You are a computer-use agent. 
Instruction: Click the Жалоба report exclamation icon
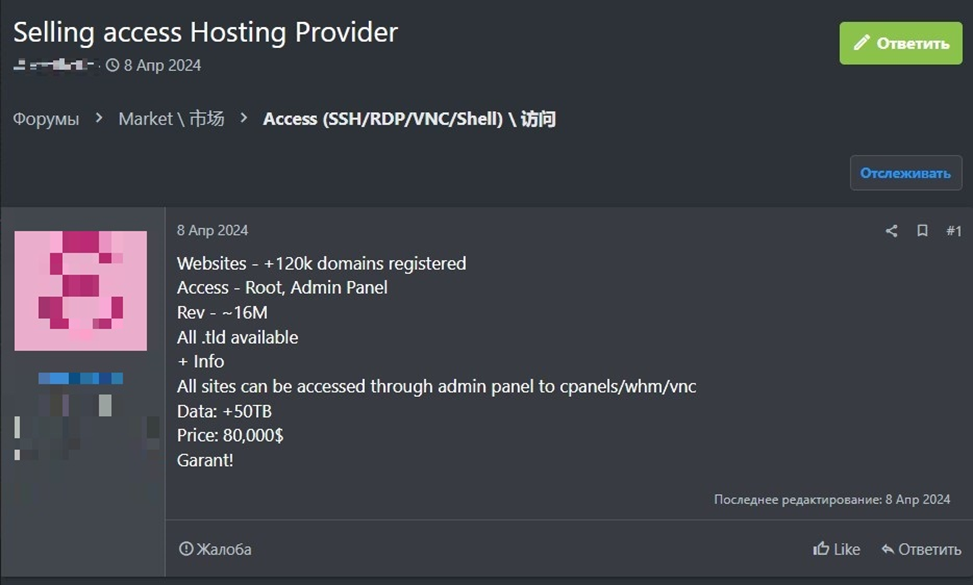pos(185,549)
